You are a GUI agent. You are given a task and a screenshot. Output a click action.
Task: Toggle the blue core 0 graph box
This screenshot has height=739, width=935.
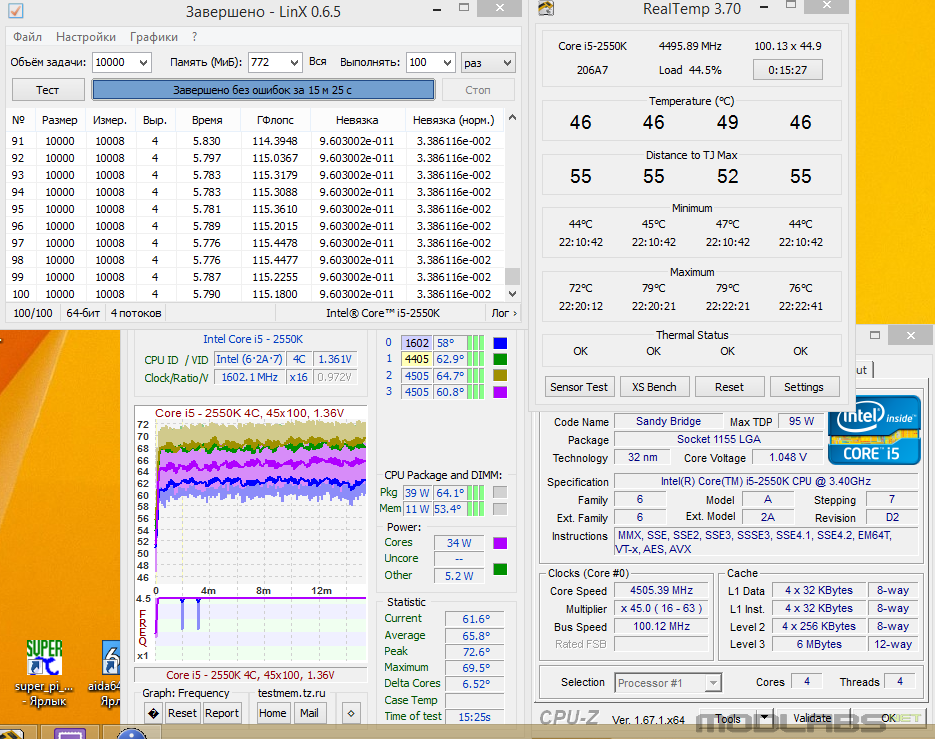click(x=500, y=343)
